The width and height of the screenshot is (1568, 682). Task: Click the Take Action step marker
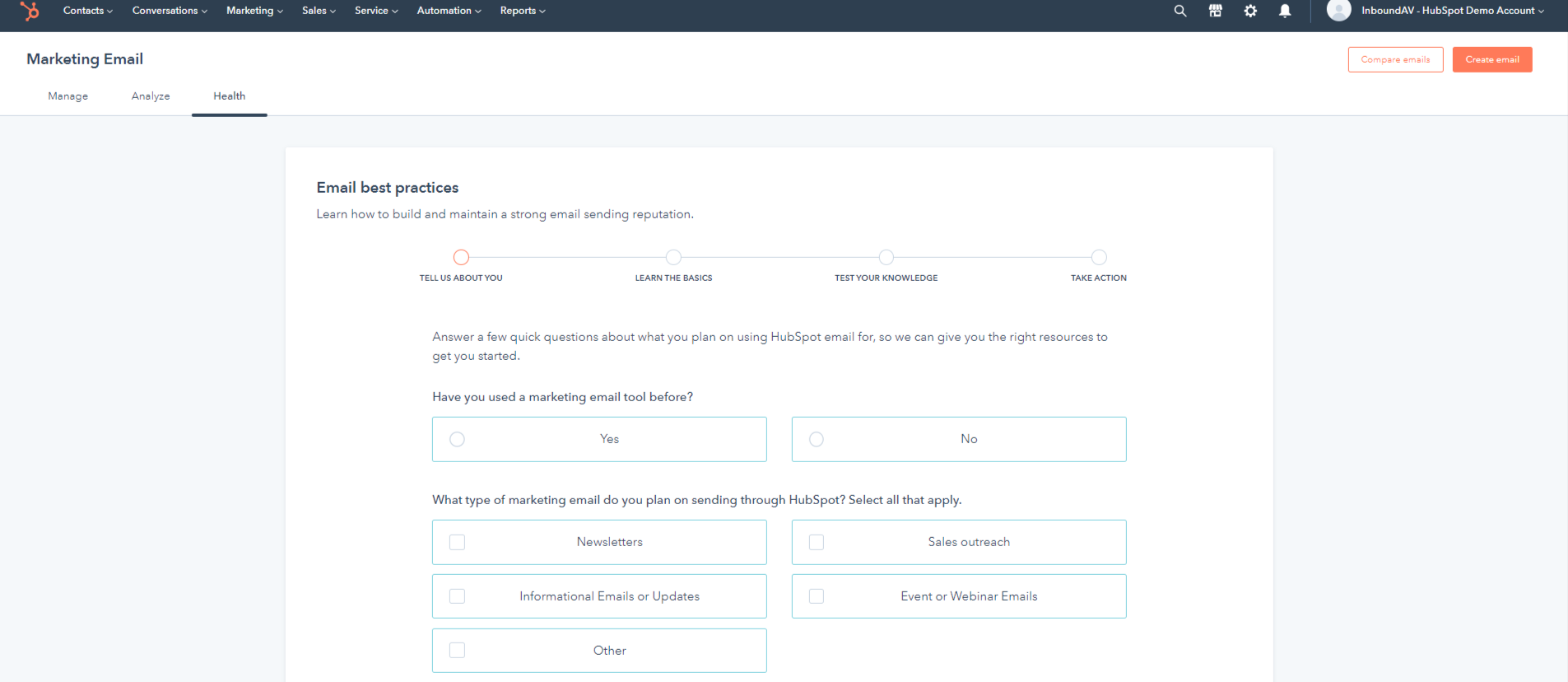point(1099,258)
